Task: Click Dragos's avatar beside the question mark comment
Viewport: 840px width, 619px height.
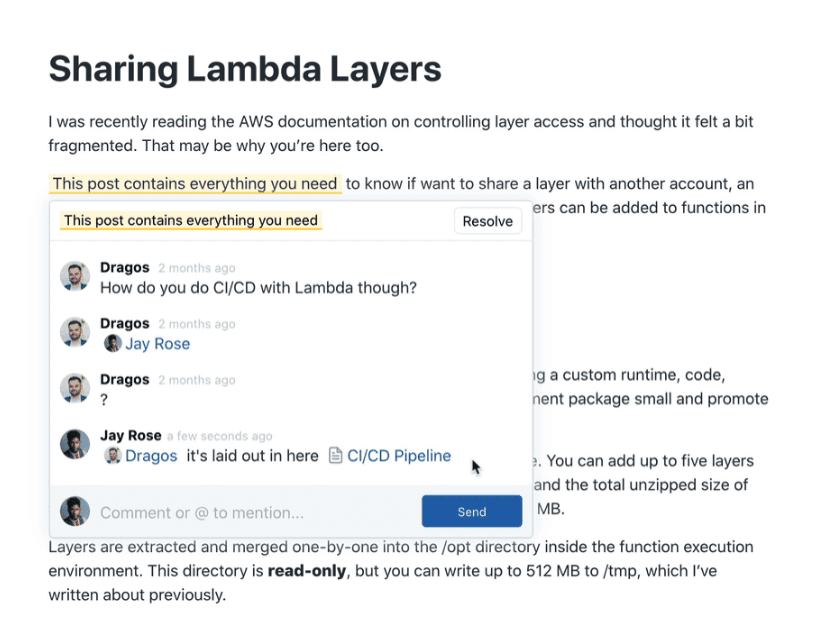Action: click(x=75, y=389)
